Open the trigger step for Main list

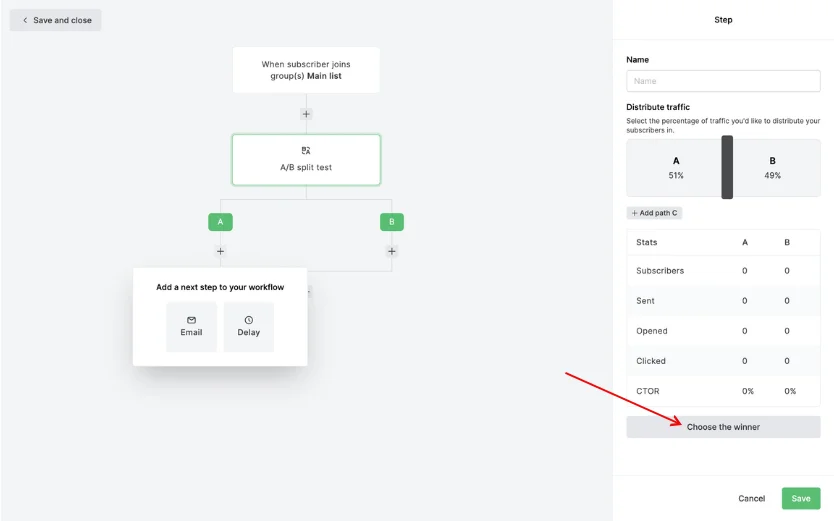point(306,70)
